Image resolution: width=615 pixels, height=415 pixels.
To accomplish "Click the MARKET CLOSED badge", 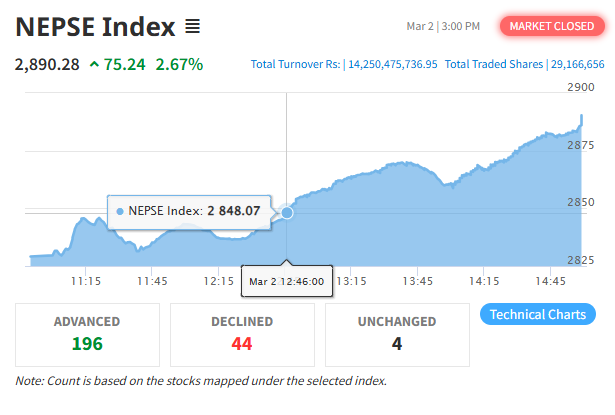I will pyautogui.click(x=552, y=26).
